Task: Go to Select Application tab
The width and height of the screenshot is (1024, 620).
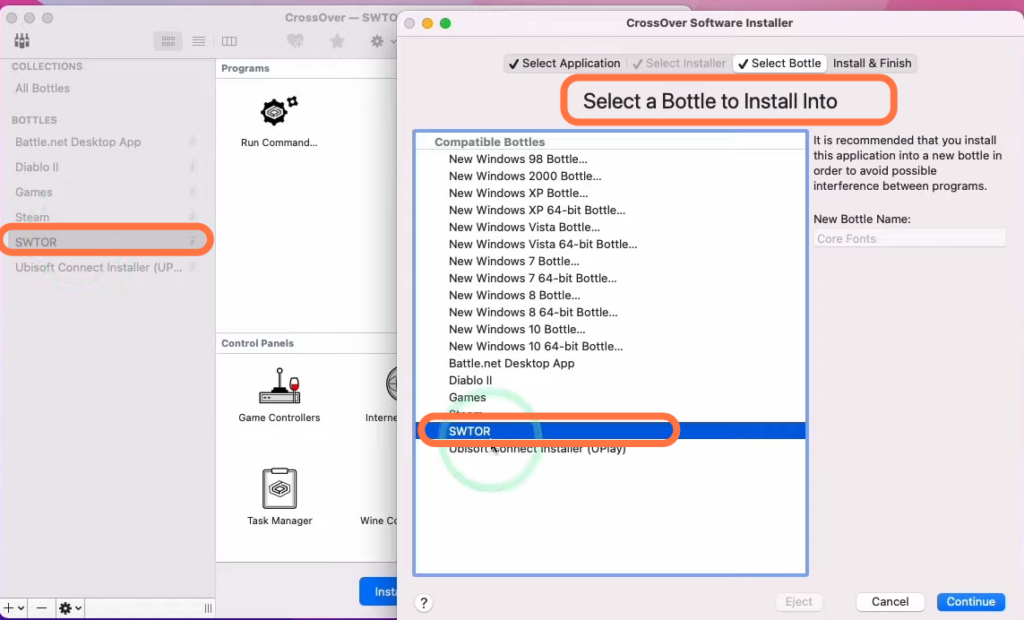Action: point(564,63)
